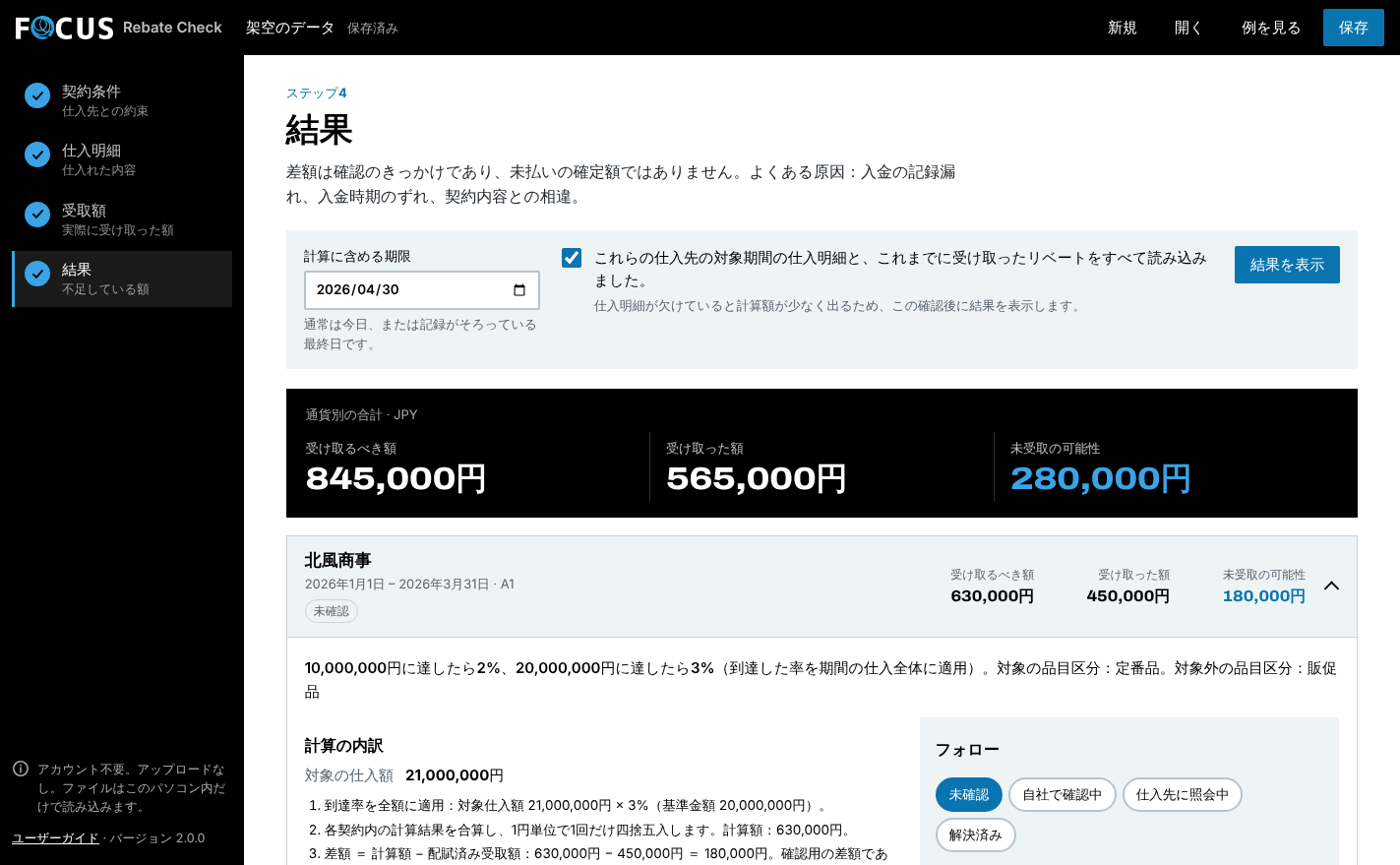
Task: Click the 未確認 badge under 北風商事
Action: (332, 611)
